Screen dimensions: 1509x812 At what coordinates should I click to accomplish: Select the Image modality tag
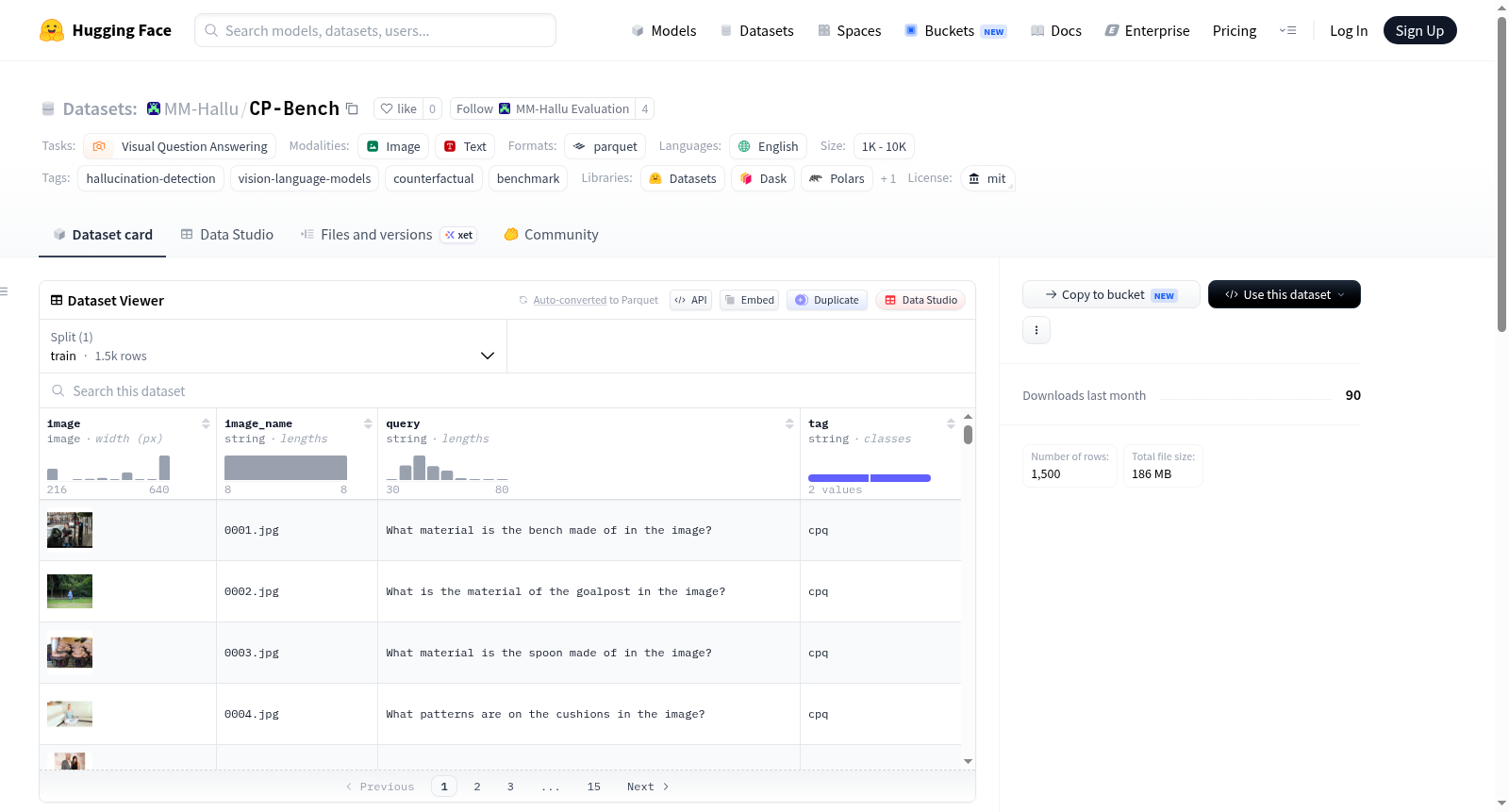pyautogui.click(x=393, y=146)
